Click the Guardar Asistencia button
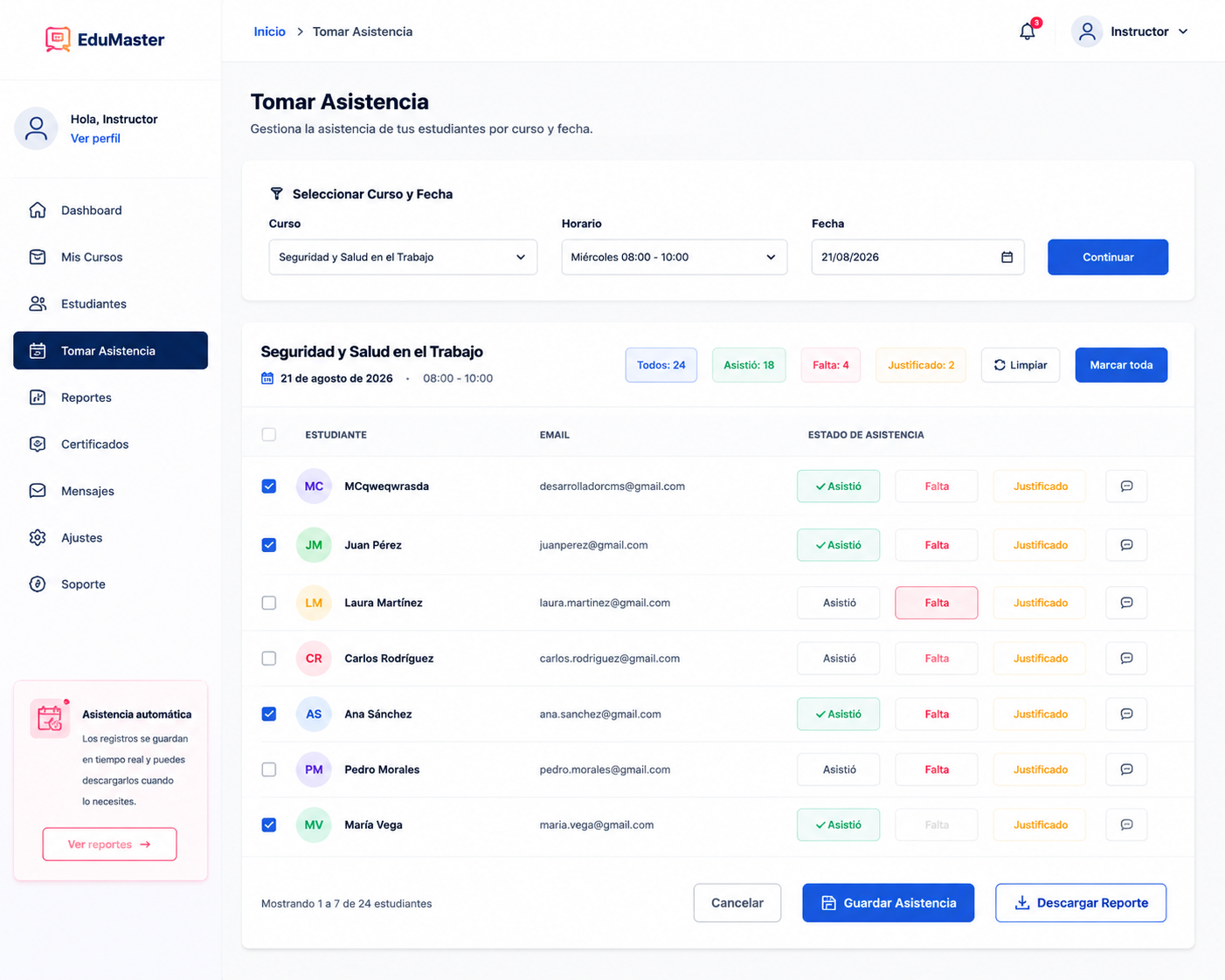This screenshot has width=1225, height=980. pyautogui.click(x=888, y=903)
